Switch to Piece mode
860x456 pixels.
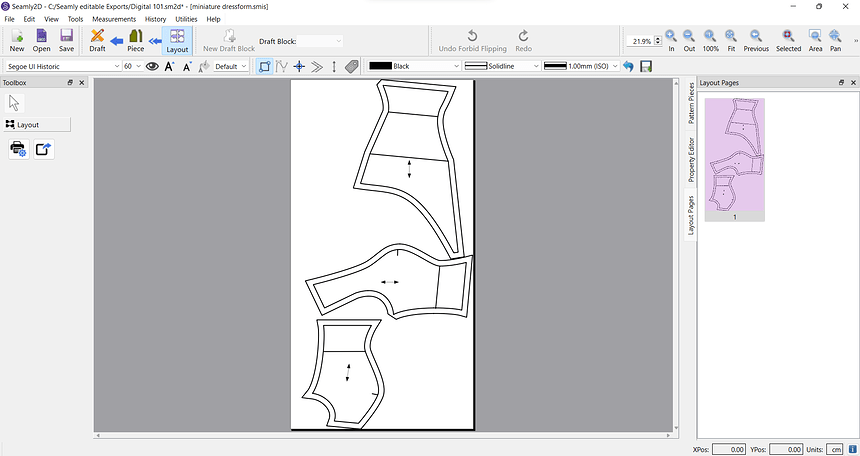[135, 41]
